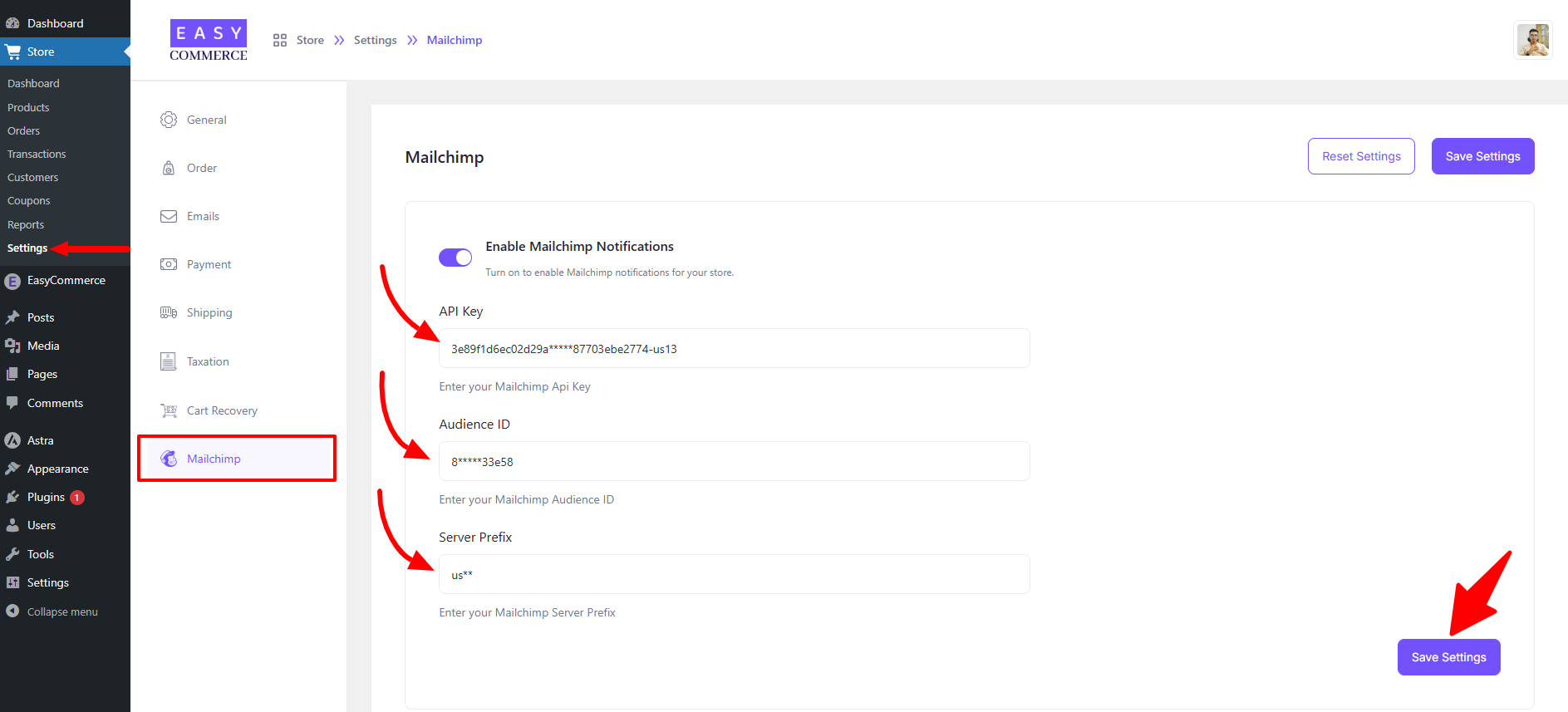Viewport: 1568px width, 712px height.
Task: Switch to the Emails settings tab
Action: [237, 216]
